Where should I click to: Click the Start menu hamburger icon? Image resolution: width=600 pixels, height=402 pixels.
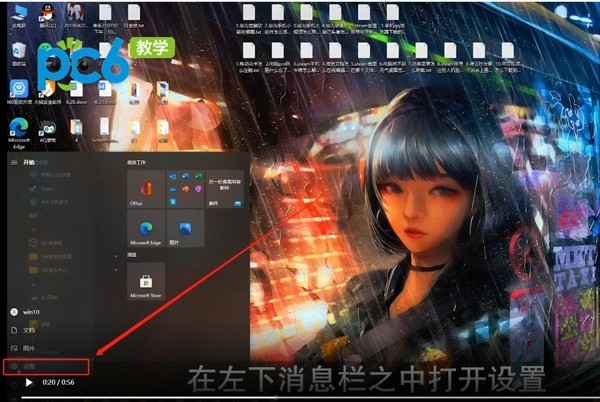coord(14,163)
